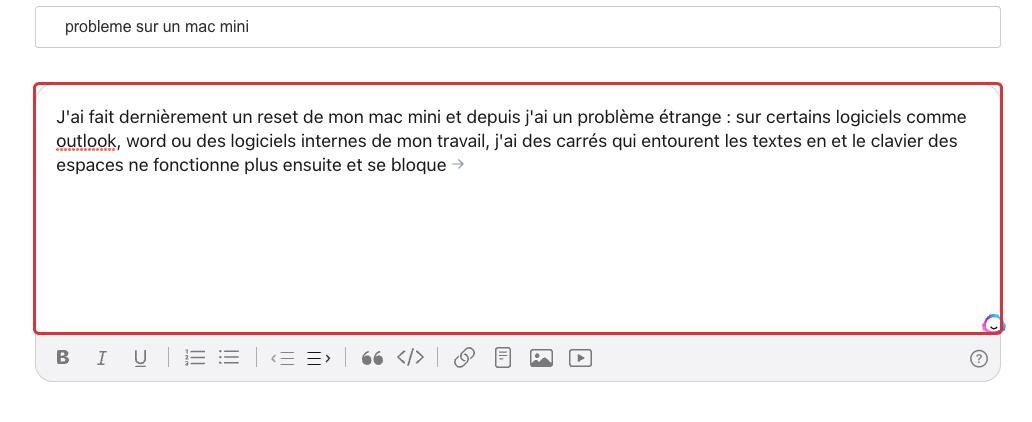This screenshot has width=1032, height=422.
Task: Insert a numbered list
Action: click(195, 358)
